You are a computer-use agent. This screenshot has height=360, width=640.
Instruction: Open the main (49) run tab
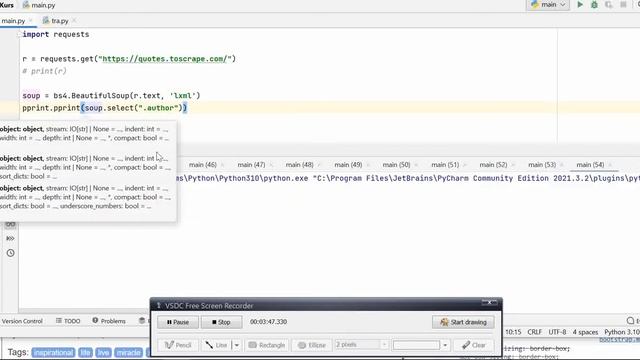(348, 164)
